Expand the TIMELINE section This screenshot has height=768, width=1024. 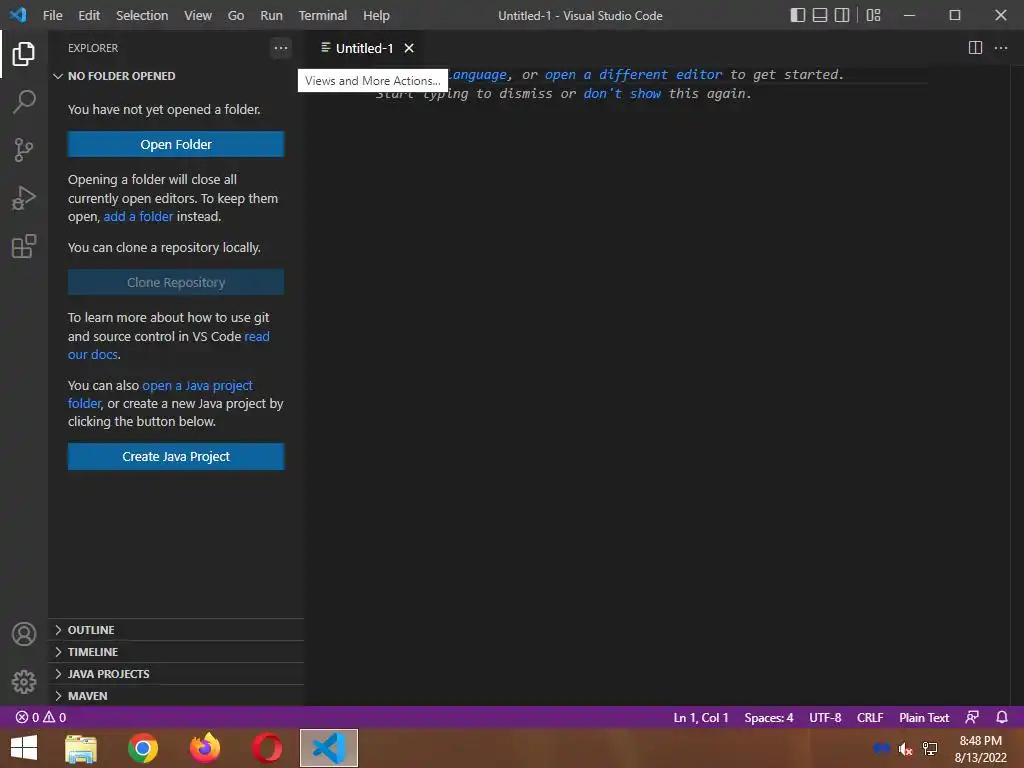(176, 652)
